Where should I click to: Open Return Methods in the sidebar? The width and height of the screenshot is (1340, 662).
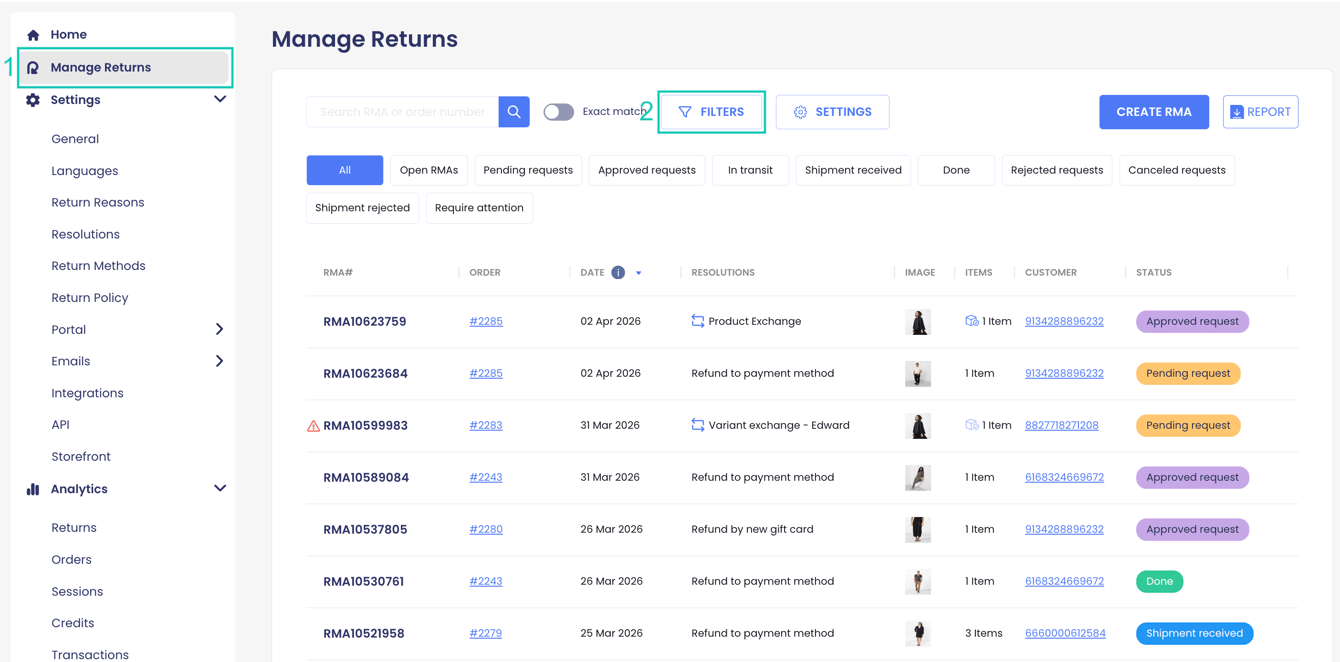[x=99, y=266]
